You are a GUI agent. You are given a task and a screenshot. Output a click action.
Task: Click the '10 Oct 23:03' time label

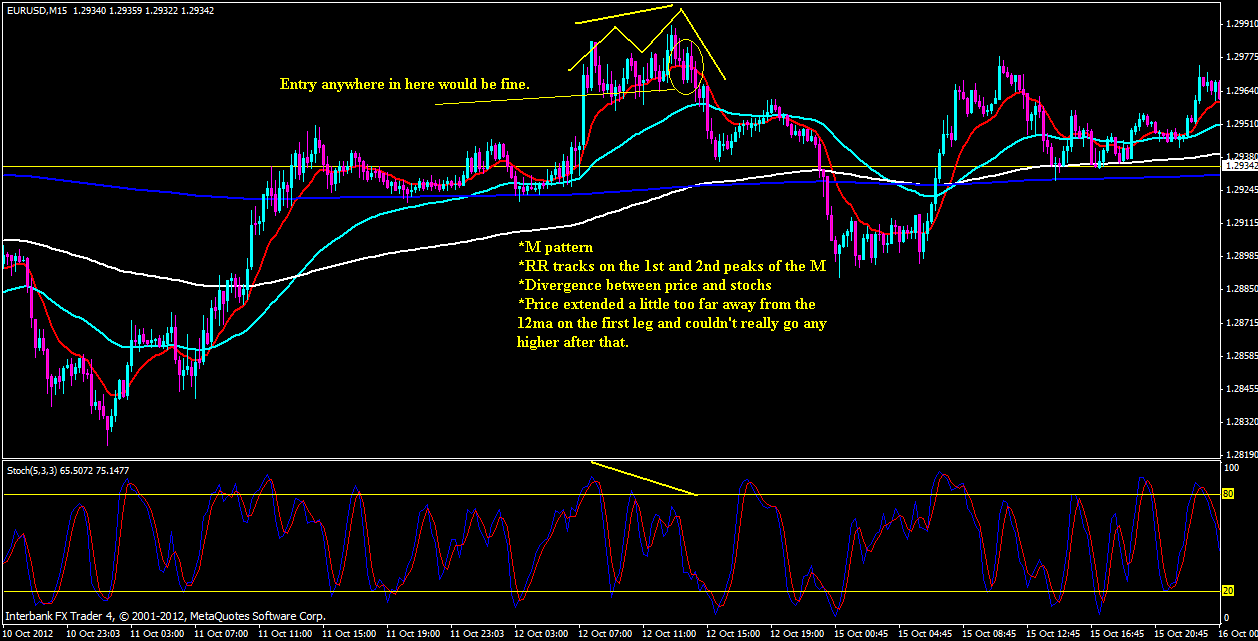click(x=93, y=633)
